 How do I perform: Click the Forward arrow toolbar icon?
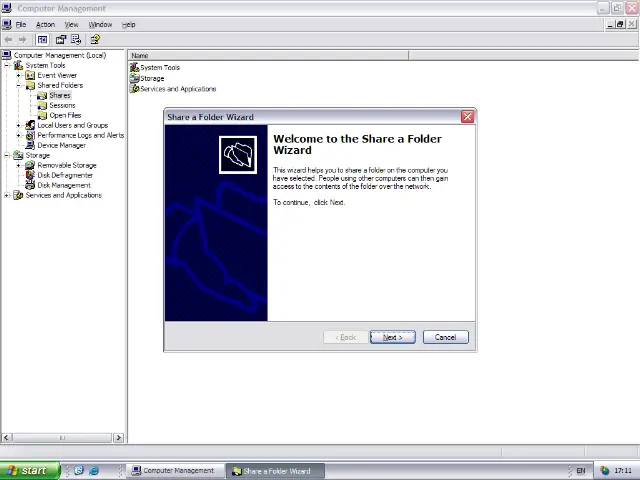click(22, 40)
